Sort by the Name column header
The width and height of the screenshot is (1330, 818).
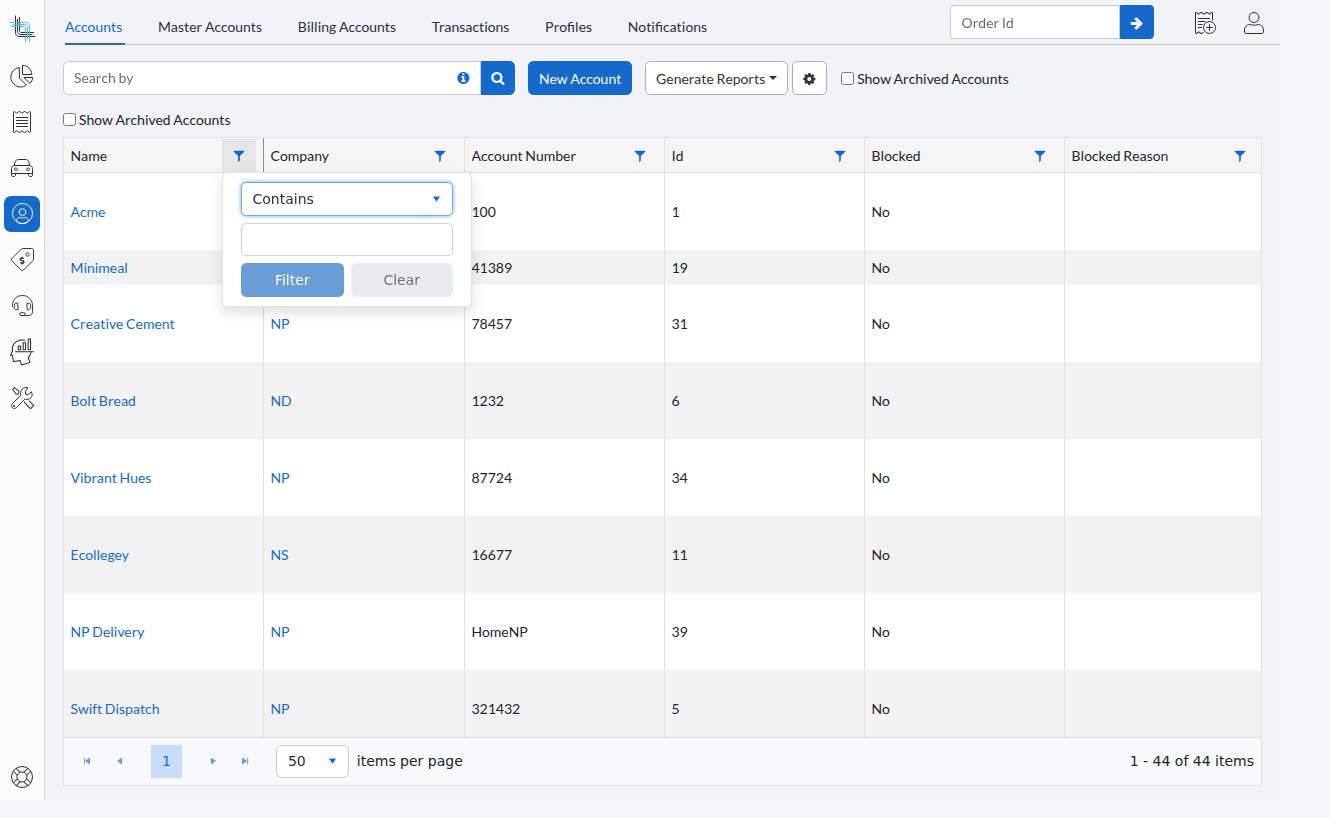(89, 156)
